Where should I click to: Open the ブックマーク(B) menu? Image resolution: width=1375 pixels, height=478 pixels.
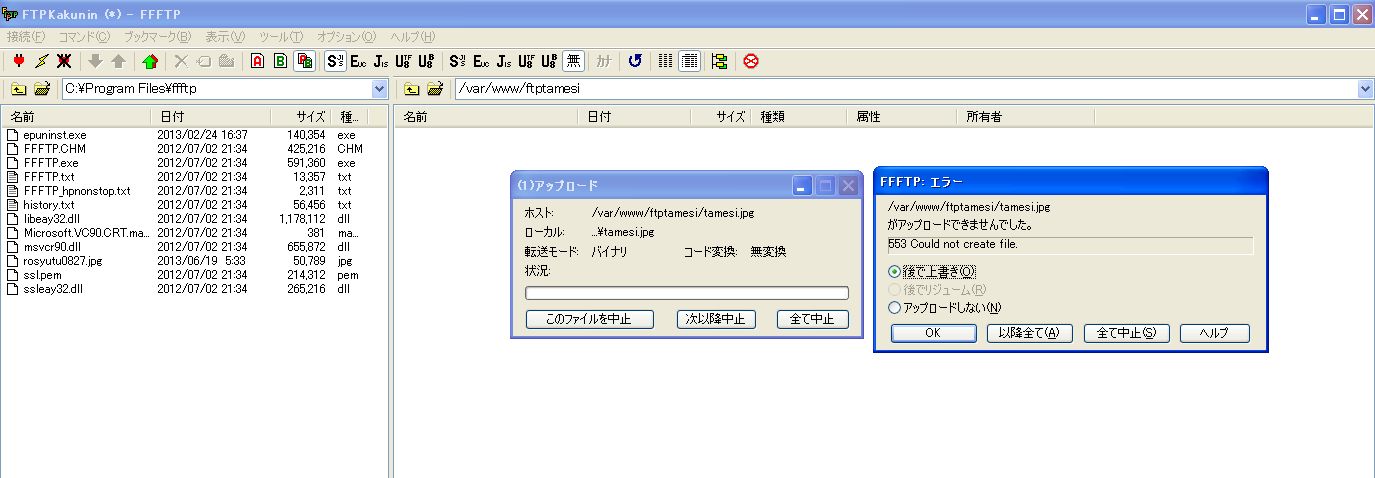tap(157, 37)
